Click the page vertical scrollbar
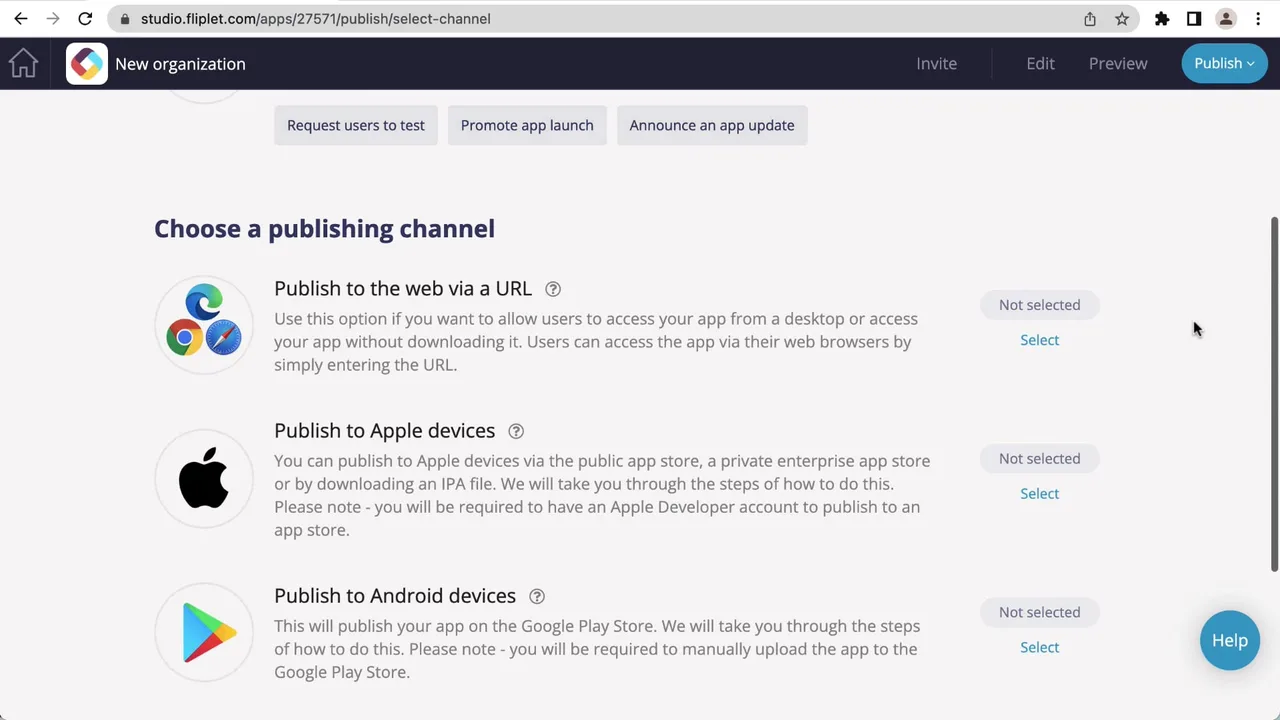Screen dimensions: 1280x720 [x=1274, y=393]
